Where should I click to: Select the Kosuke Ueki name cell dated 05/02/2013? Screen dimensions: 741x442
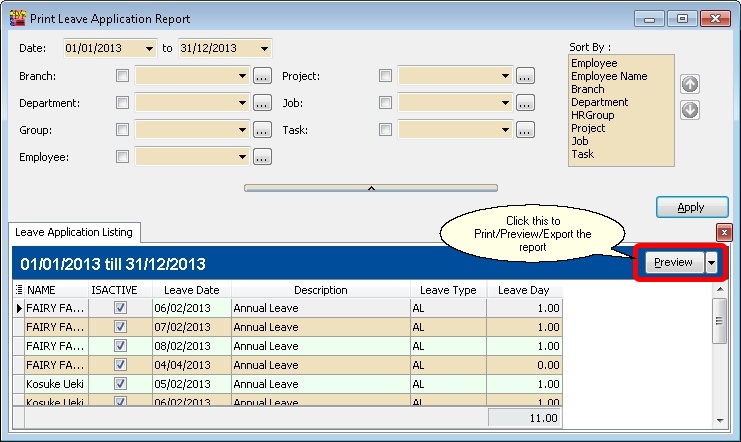(x=57, y=383)
